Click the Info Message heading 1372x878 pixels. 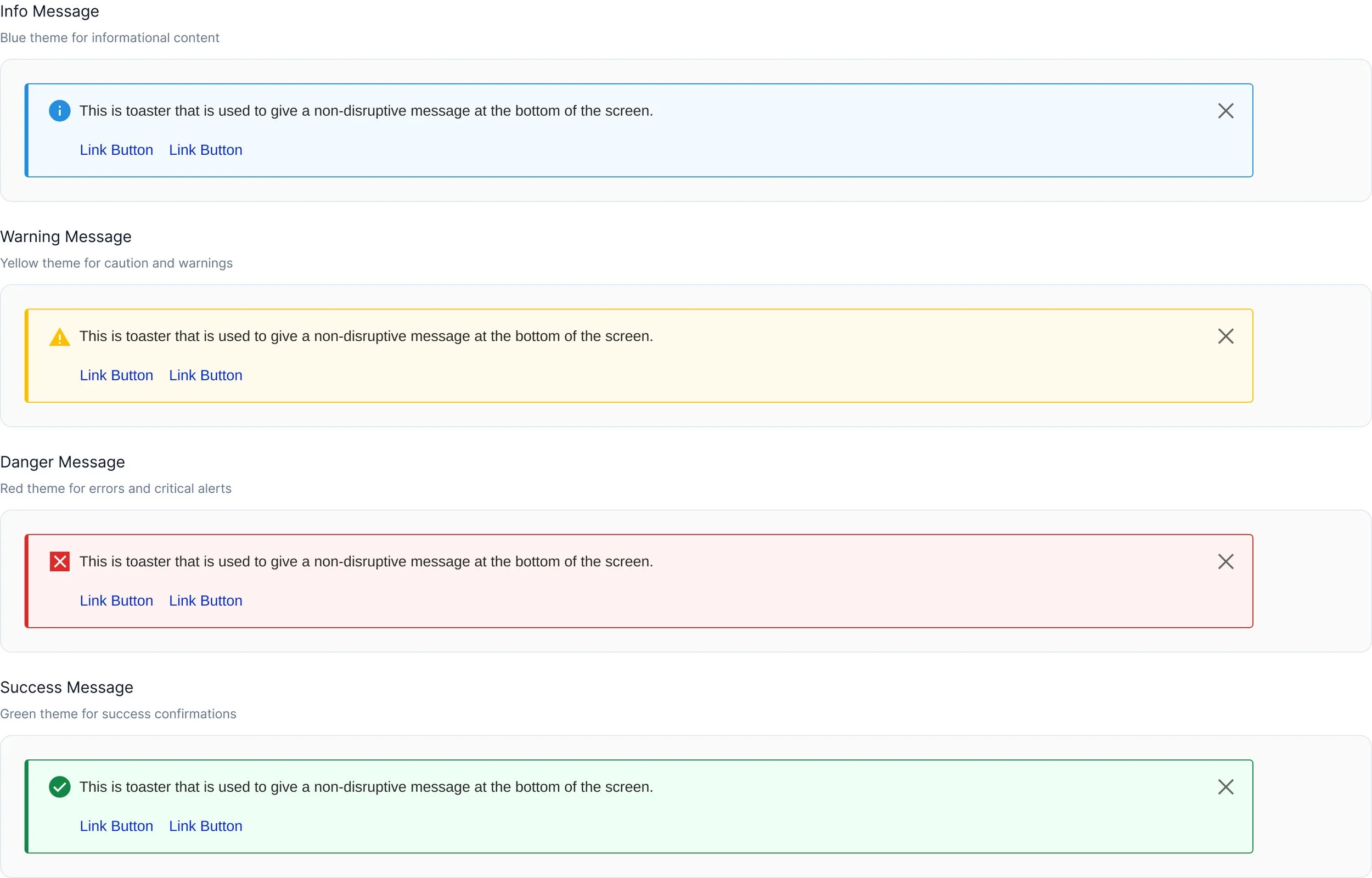[x=49, y=12]
